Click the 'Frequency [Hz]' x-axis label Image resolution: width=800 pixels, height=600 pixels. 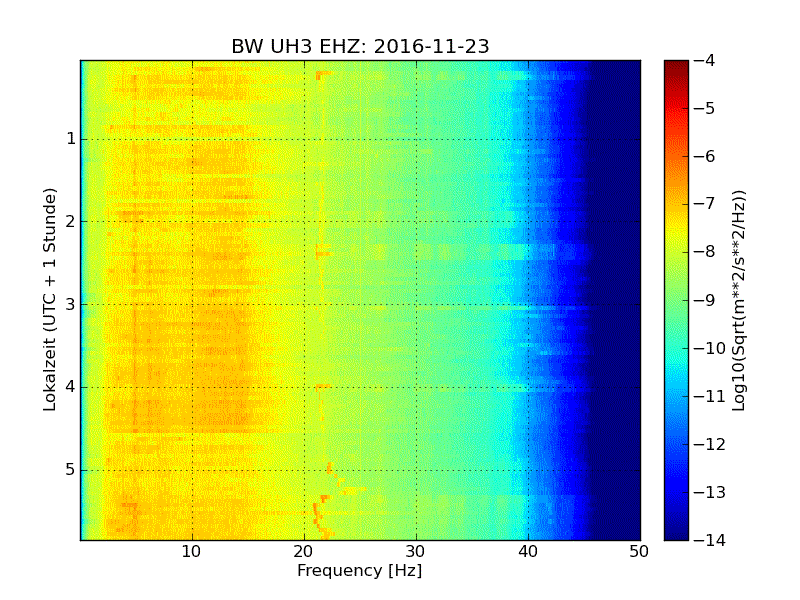click(360, 570)
